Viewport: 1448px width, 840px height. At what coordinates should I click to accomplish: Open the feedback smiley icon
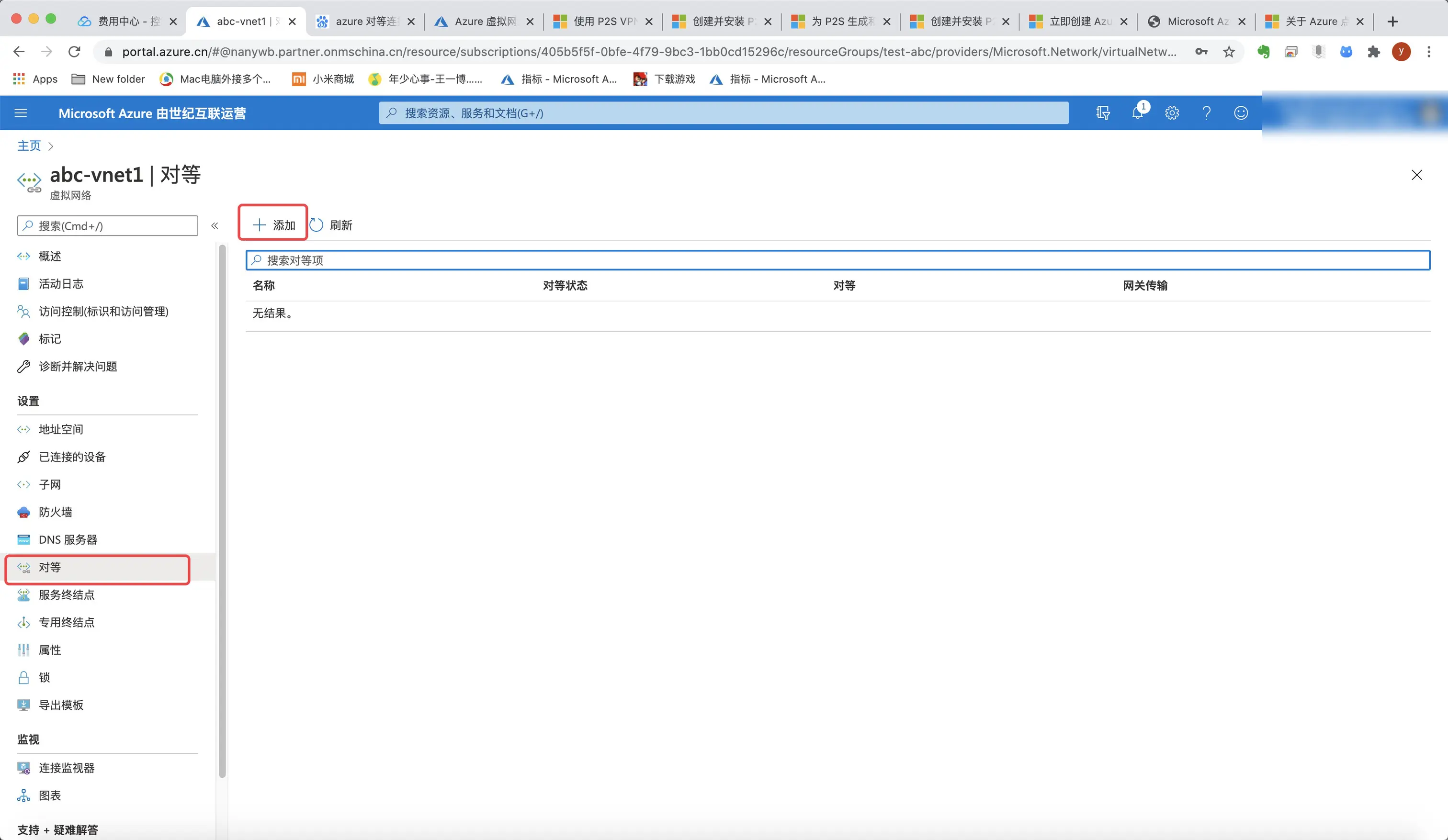point(1241,112)
